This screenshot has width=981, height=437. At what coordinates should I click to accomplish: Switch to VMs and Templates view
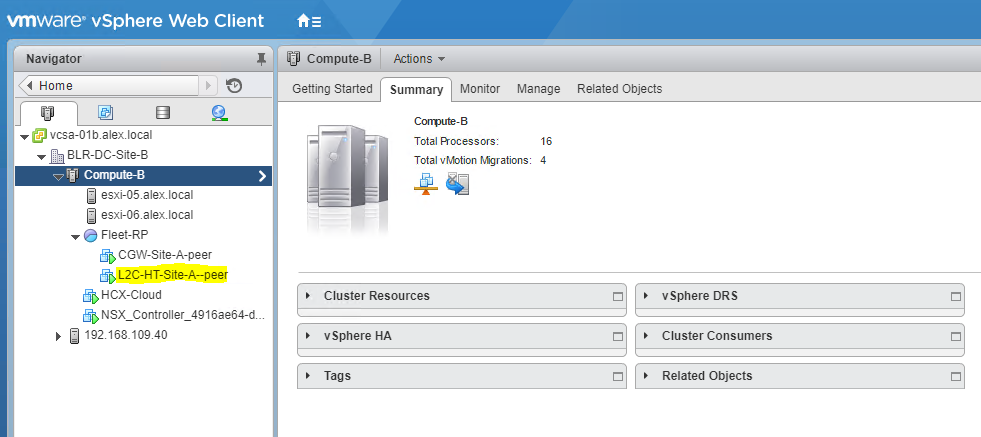click(104, 113)
